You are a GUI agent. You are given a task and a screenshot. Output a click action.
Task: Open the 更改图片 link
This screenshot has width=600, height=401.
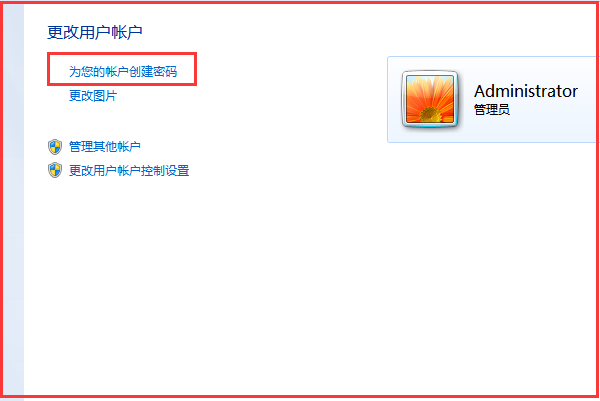[x=93, y=96]
